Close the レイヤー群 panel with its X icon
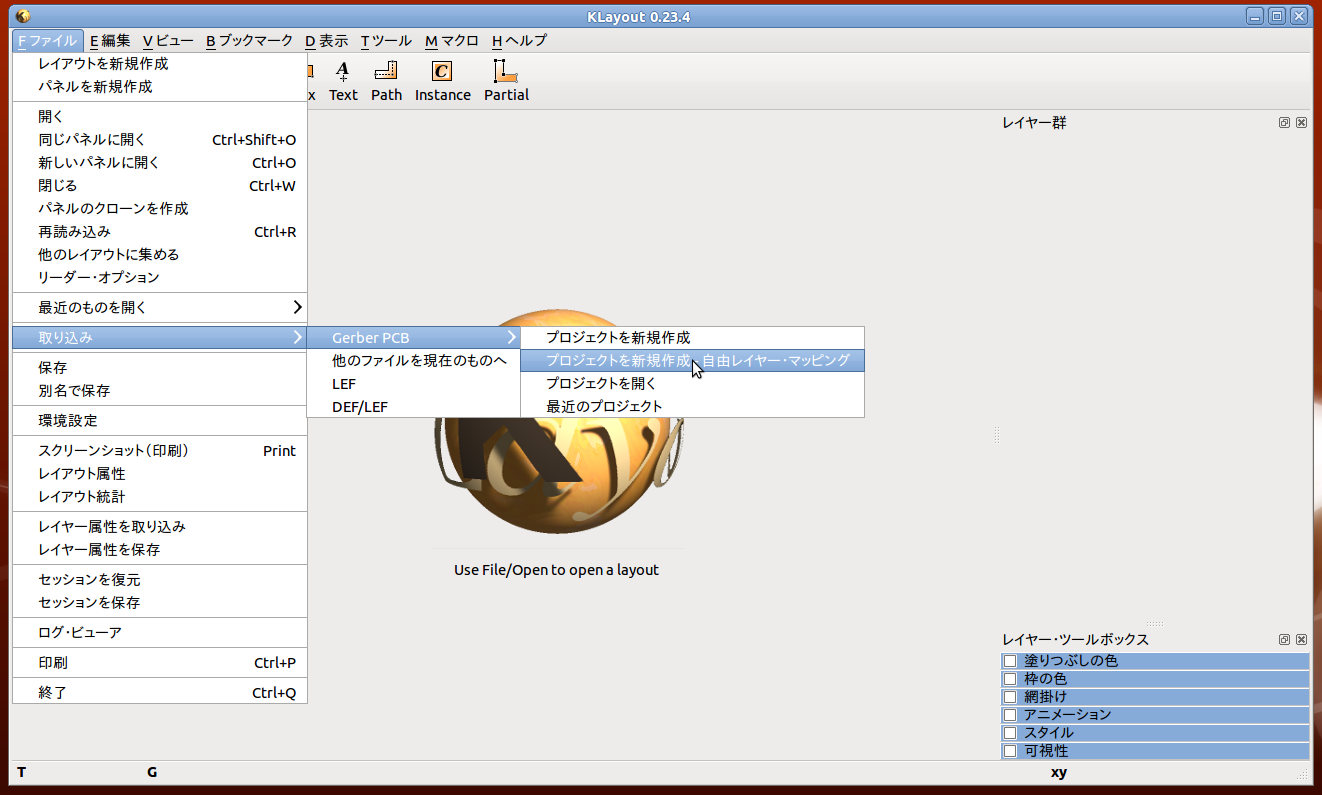 point(1301,122)
